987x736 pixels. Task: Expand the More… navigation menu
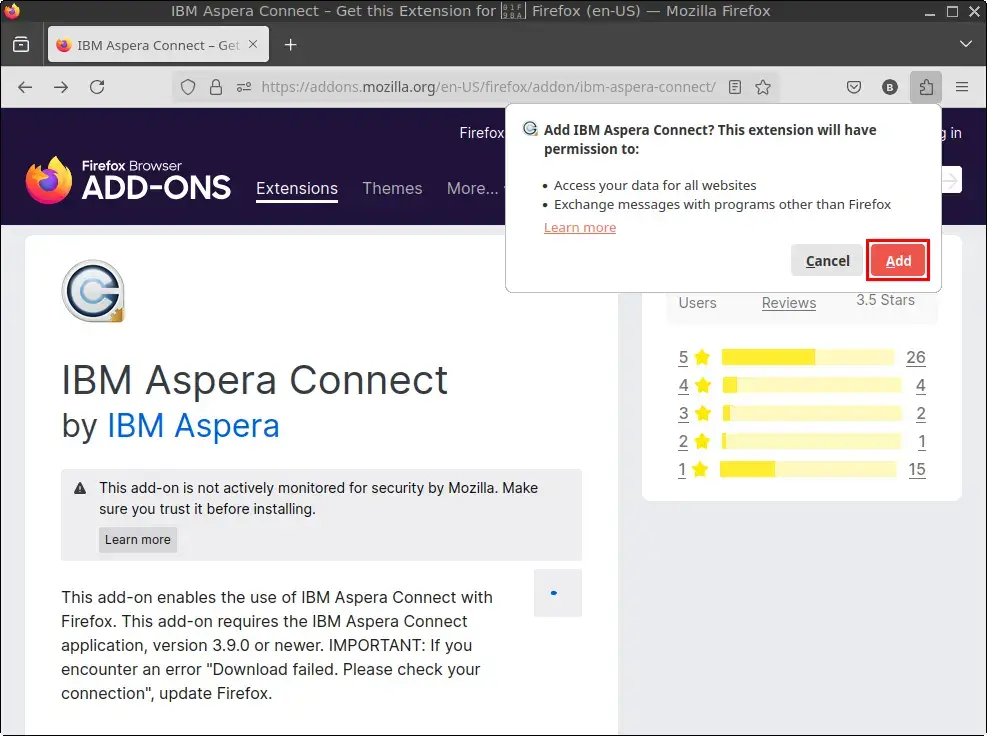[x=473, y=188]
